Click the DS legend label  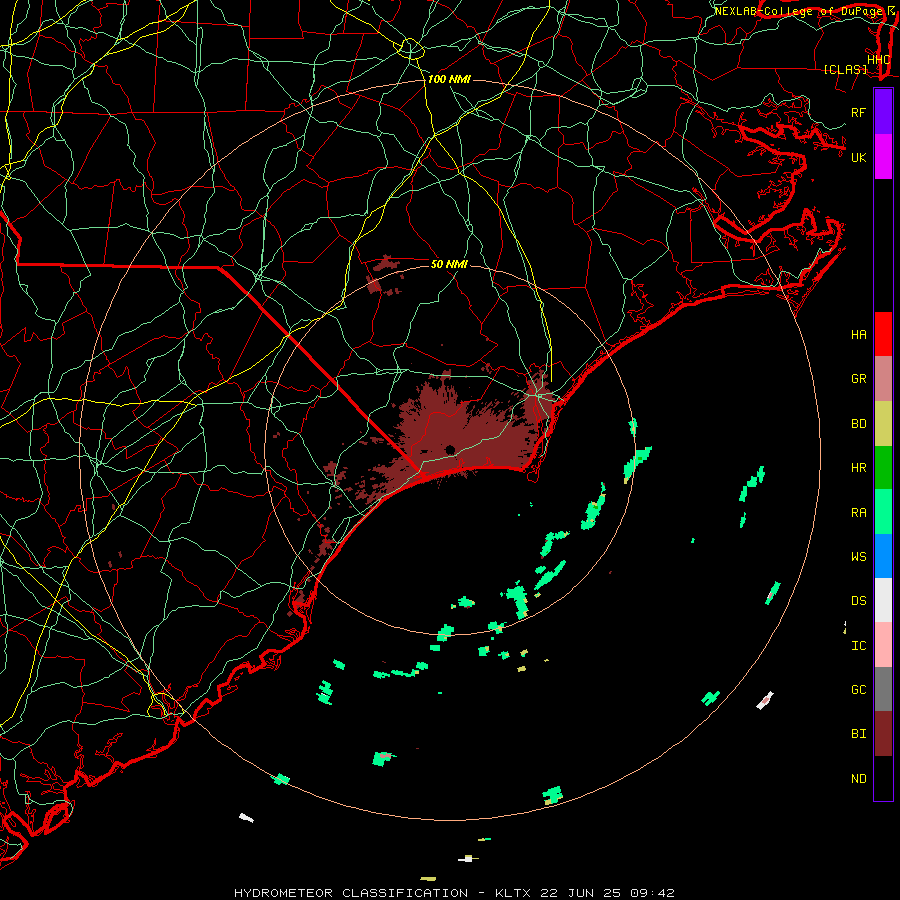point(858,601)
